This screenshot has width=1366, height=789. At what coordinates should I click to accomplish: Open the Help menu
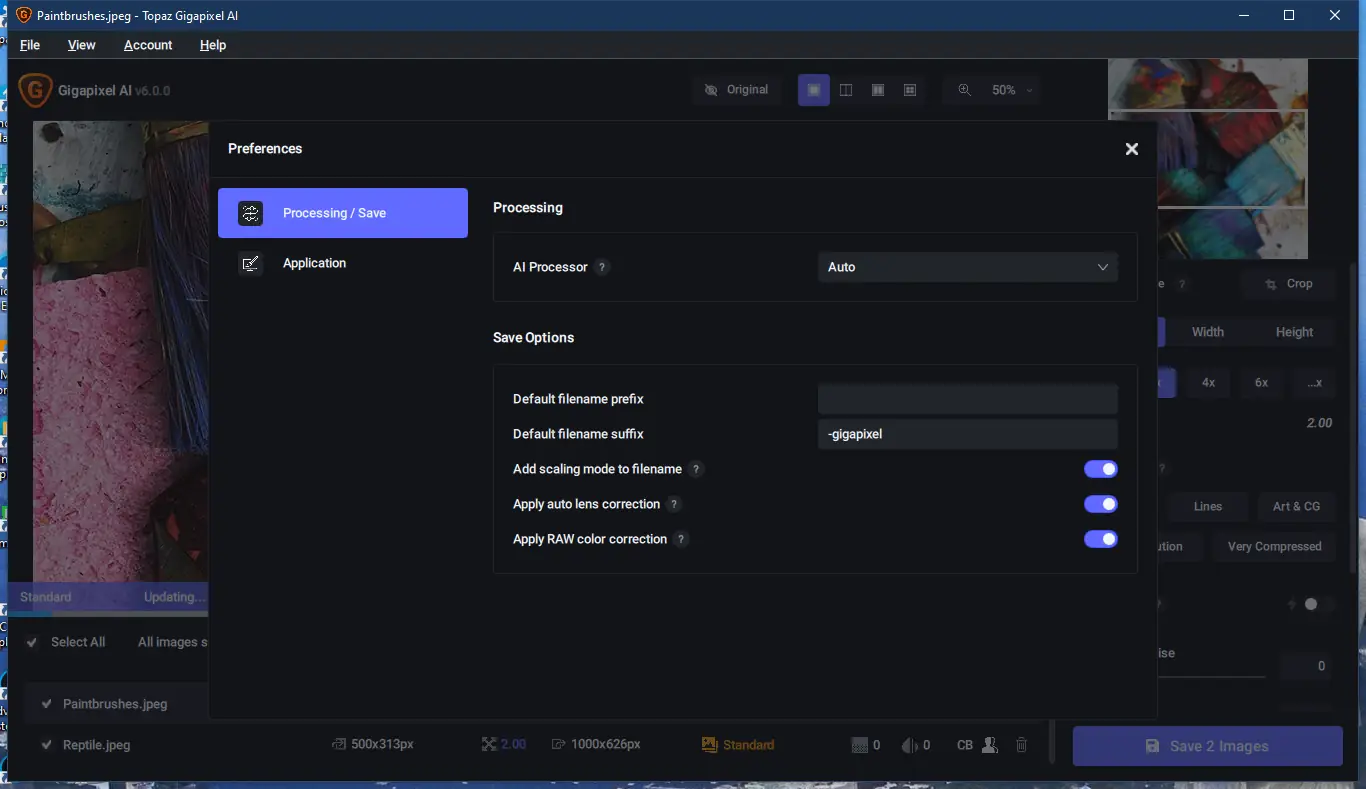click(x=213, y=45)
